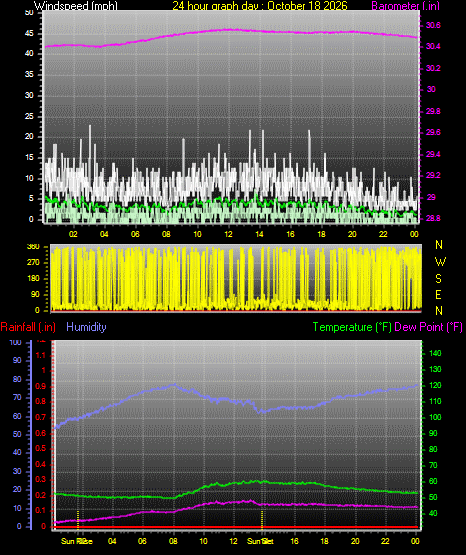Screen dimensions: 466x555
Task: Click hour 20 on lower graph axis
Action: coord(355,541)
